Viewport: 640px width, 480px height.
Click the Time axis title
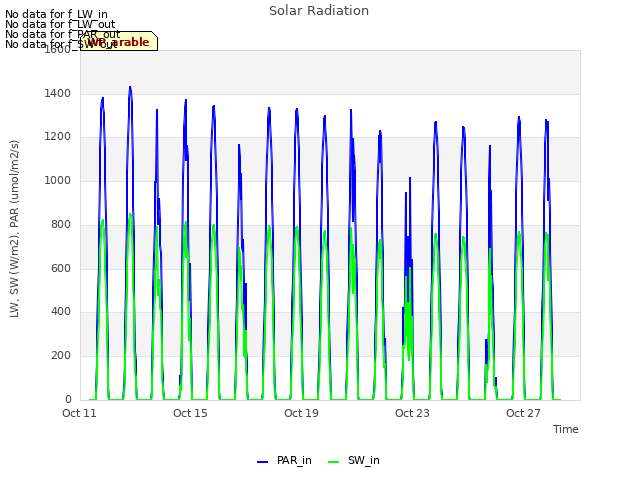(x=566, y=429)
